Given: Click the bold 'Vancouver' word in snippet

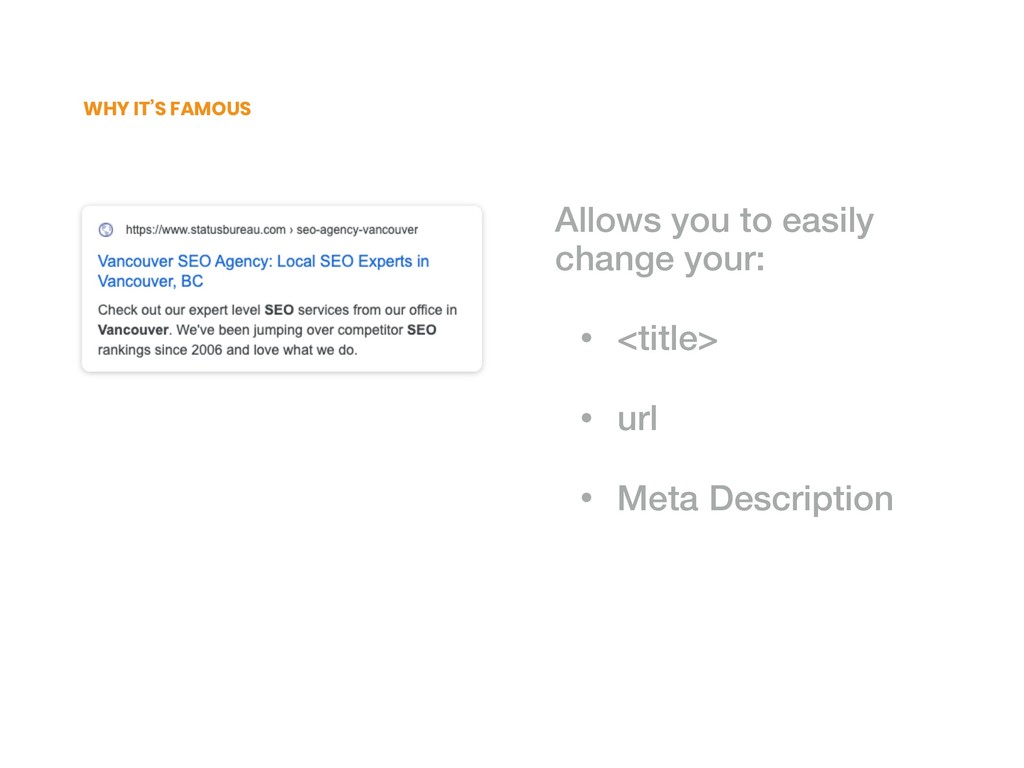Looking at the screenshot, I should point(133,330).
